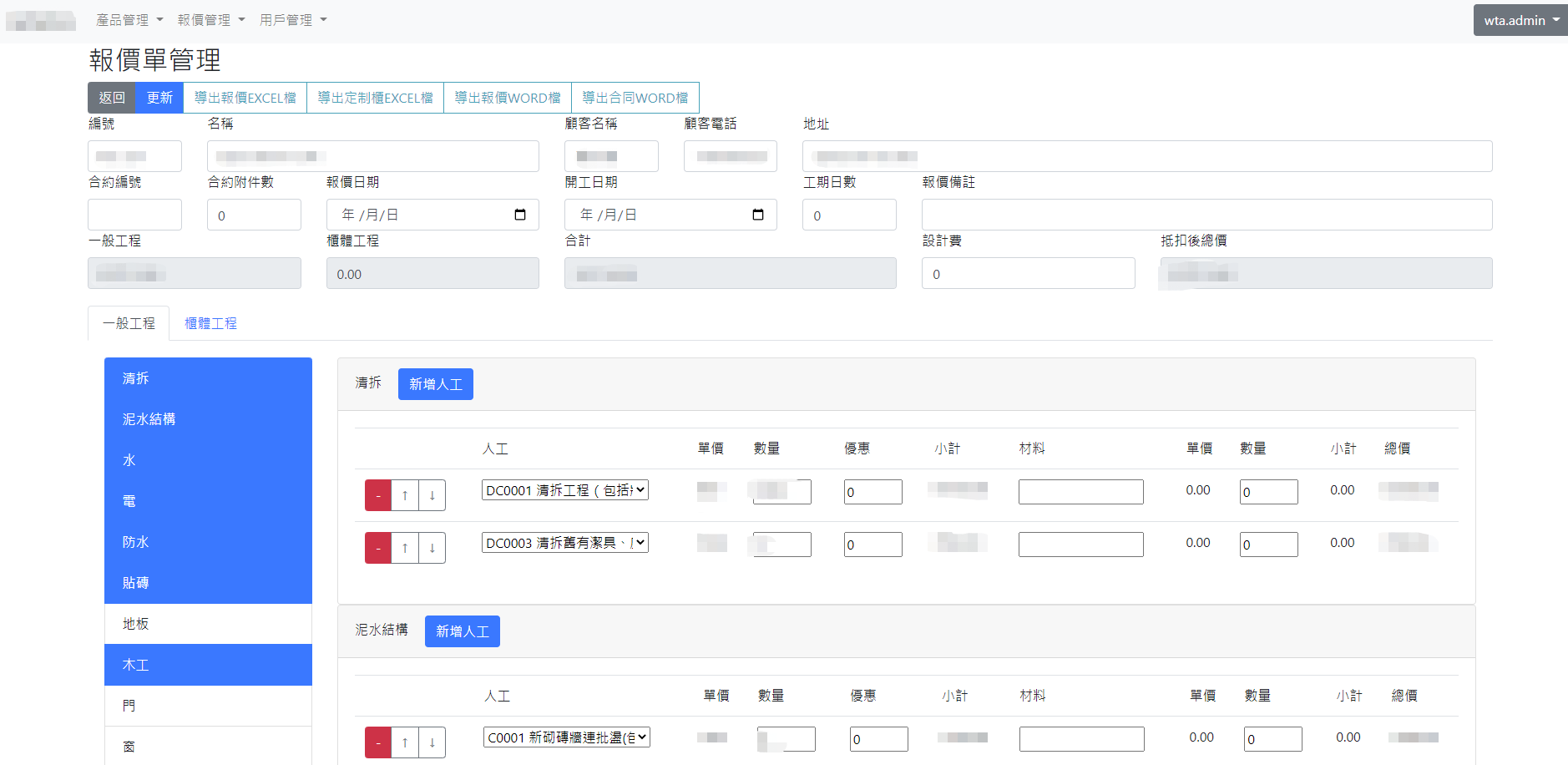This screenshot has width=1568, height=765.
Task: Switch to the 櫃體工程 tab
Action: [210, 323]
